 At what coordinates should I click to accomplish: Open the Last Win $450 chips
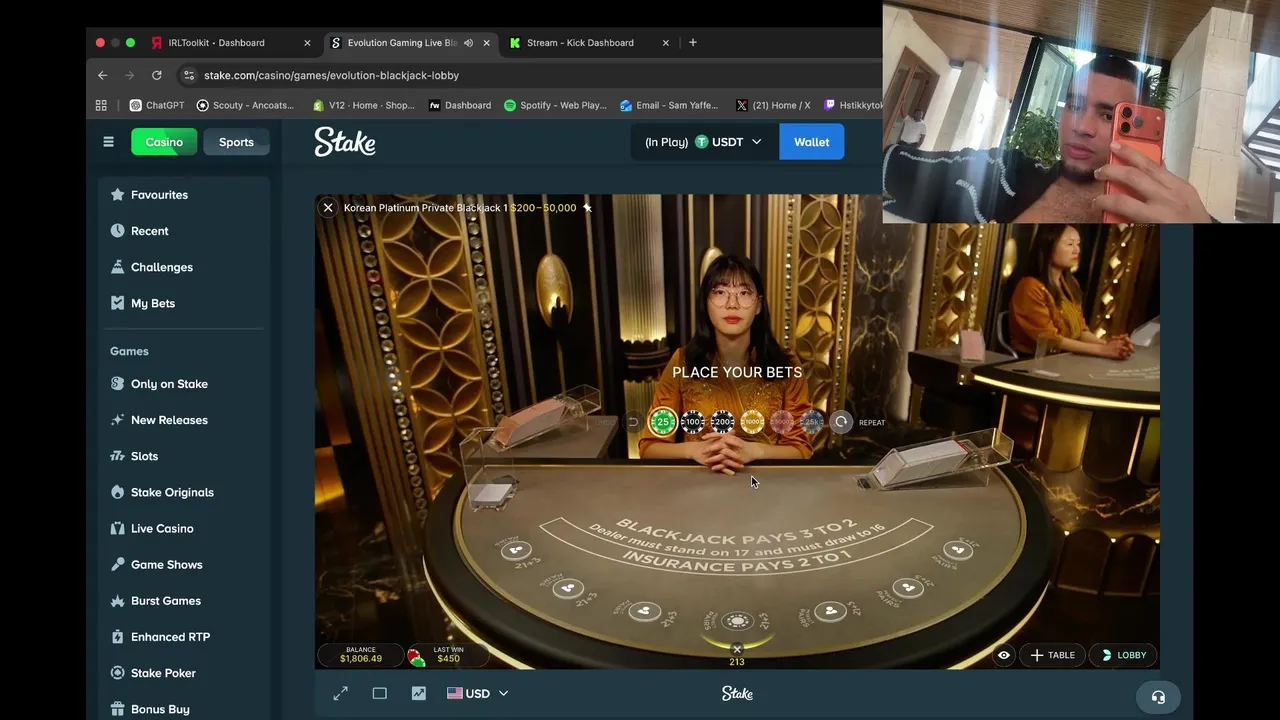pyautogui.click(x=448, y=655)
